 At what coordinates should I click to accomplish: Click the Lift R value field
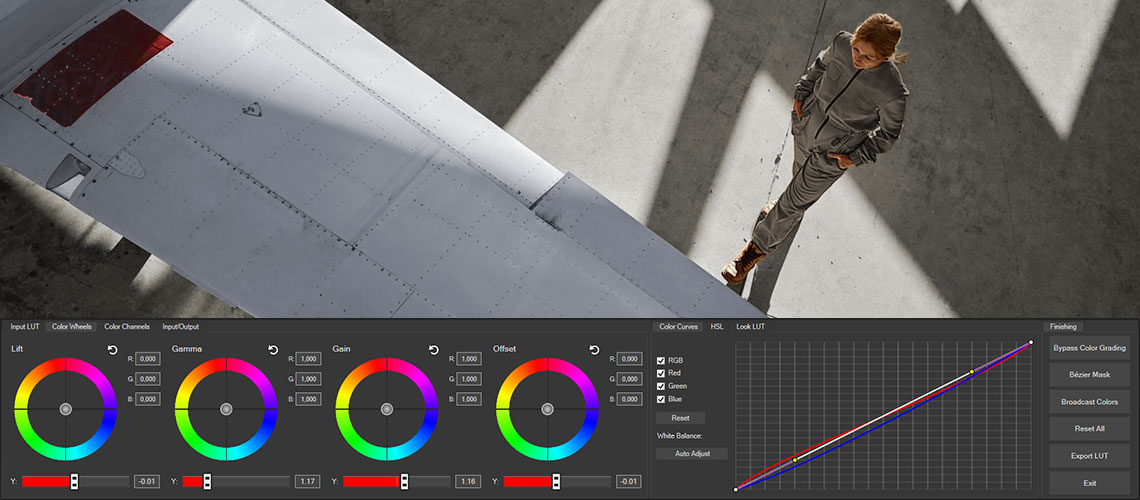tap(148, 359)
